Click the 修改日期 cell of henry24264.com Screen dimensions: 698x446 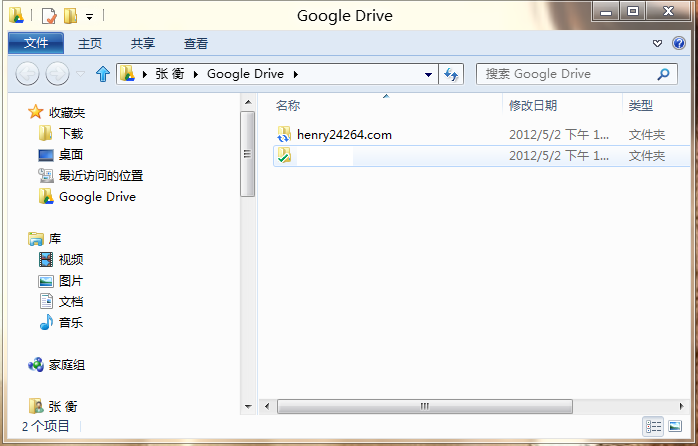pyautogui.click(x=559, y=134)
